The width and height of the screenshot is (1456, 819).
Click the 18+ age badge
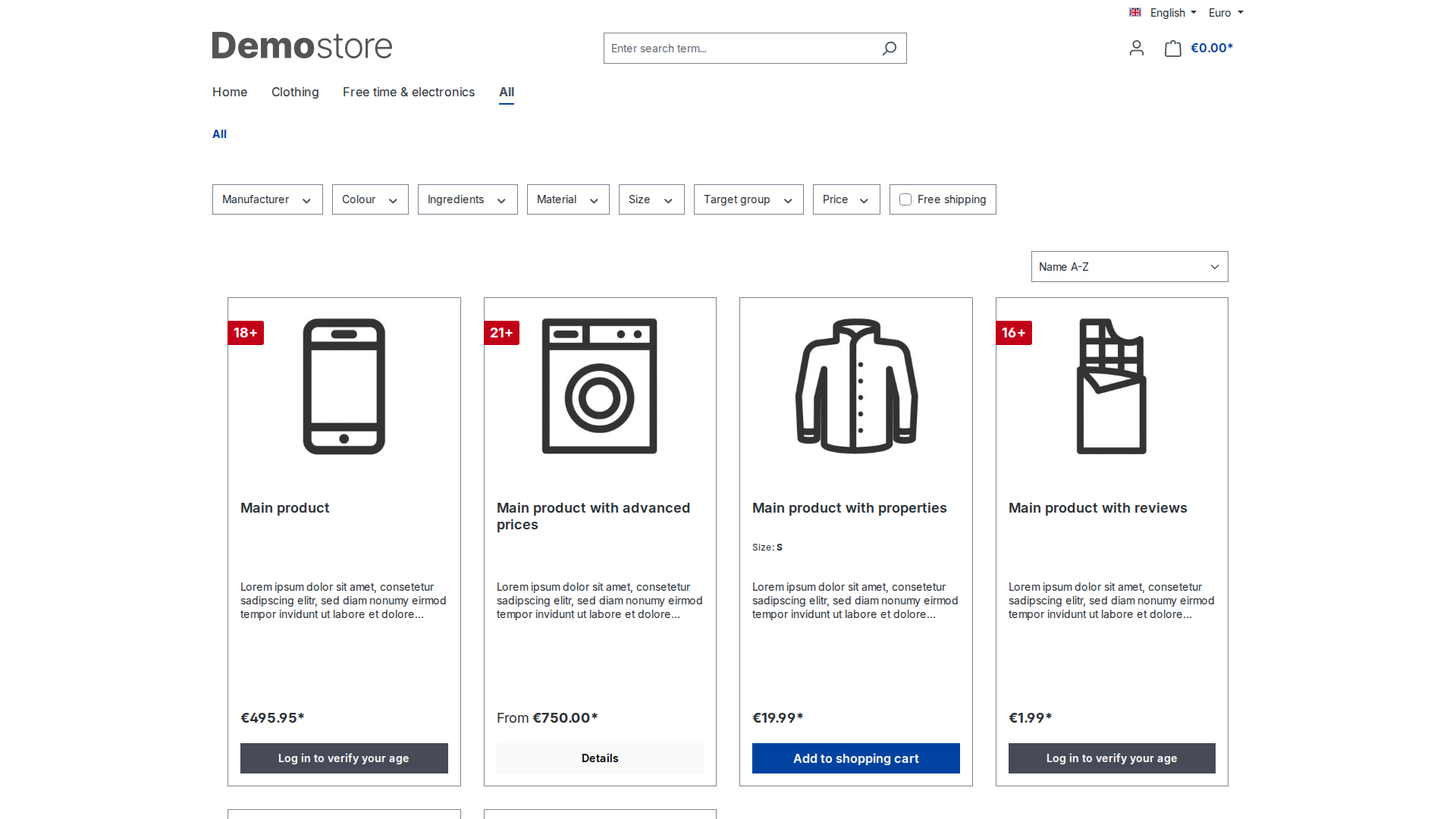[x=246, y=333]
